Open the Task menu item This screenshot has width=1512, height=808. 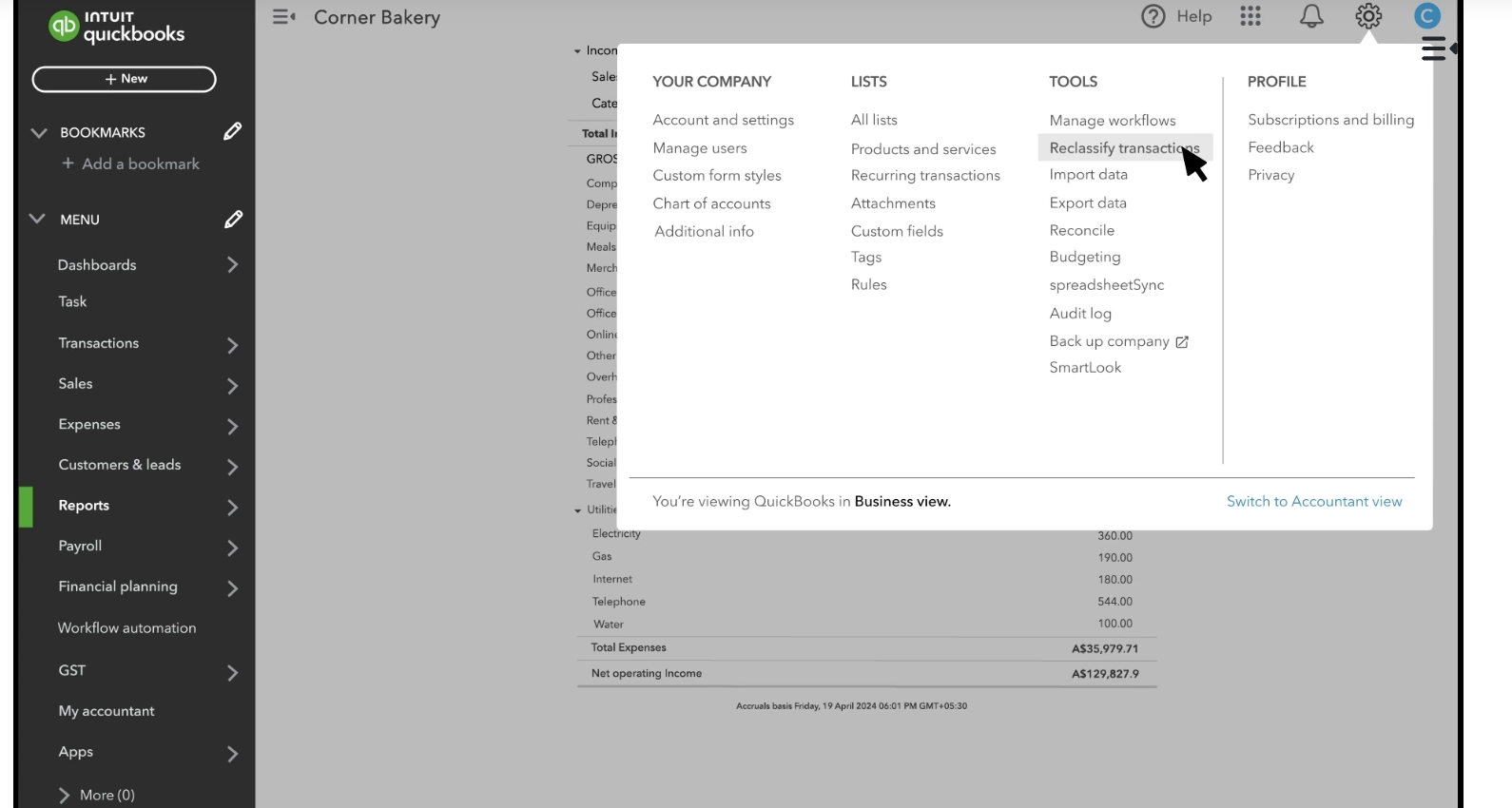click(72, 301)
